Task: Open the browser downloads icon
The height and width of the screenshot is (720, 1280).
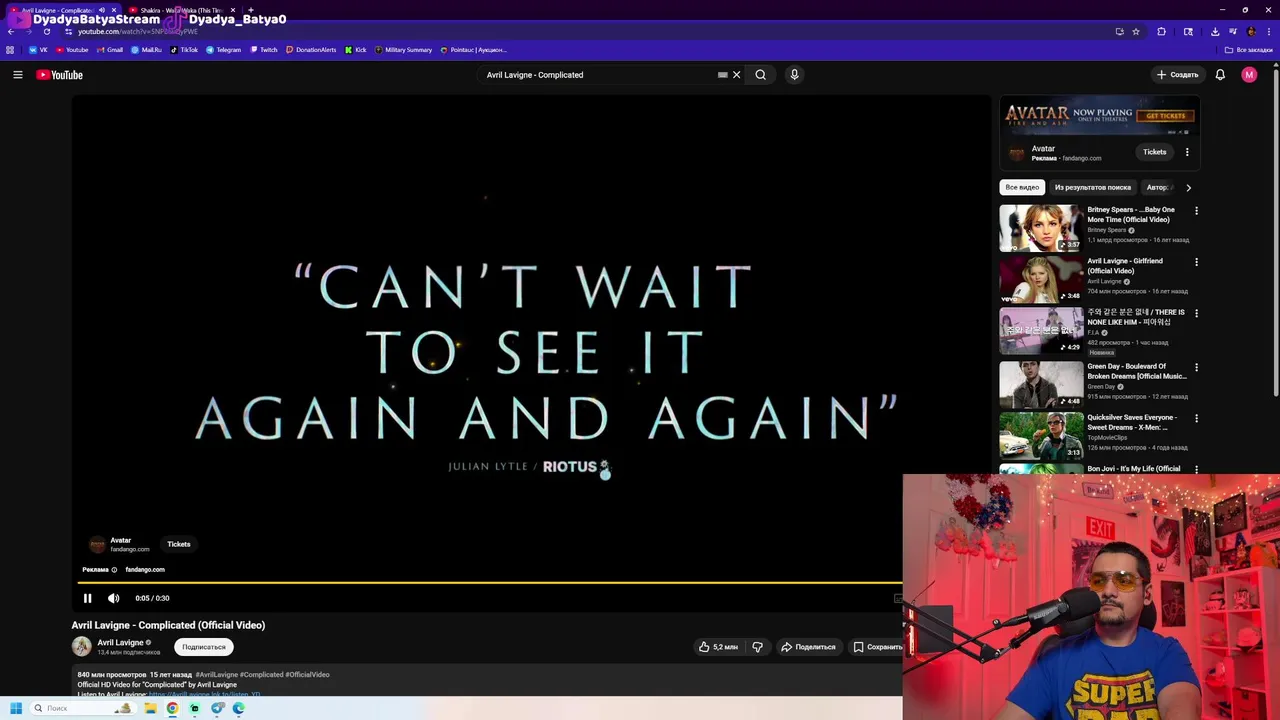Action: coord(1215,31)
